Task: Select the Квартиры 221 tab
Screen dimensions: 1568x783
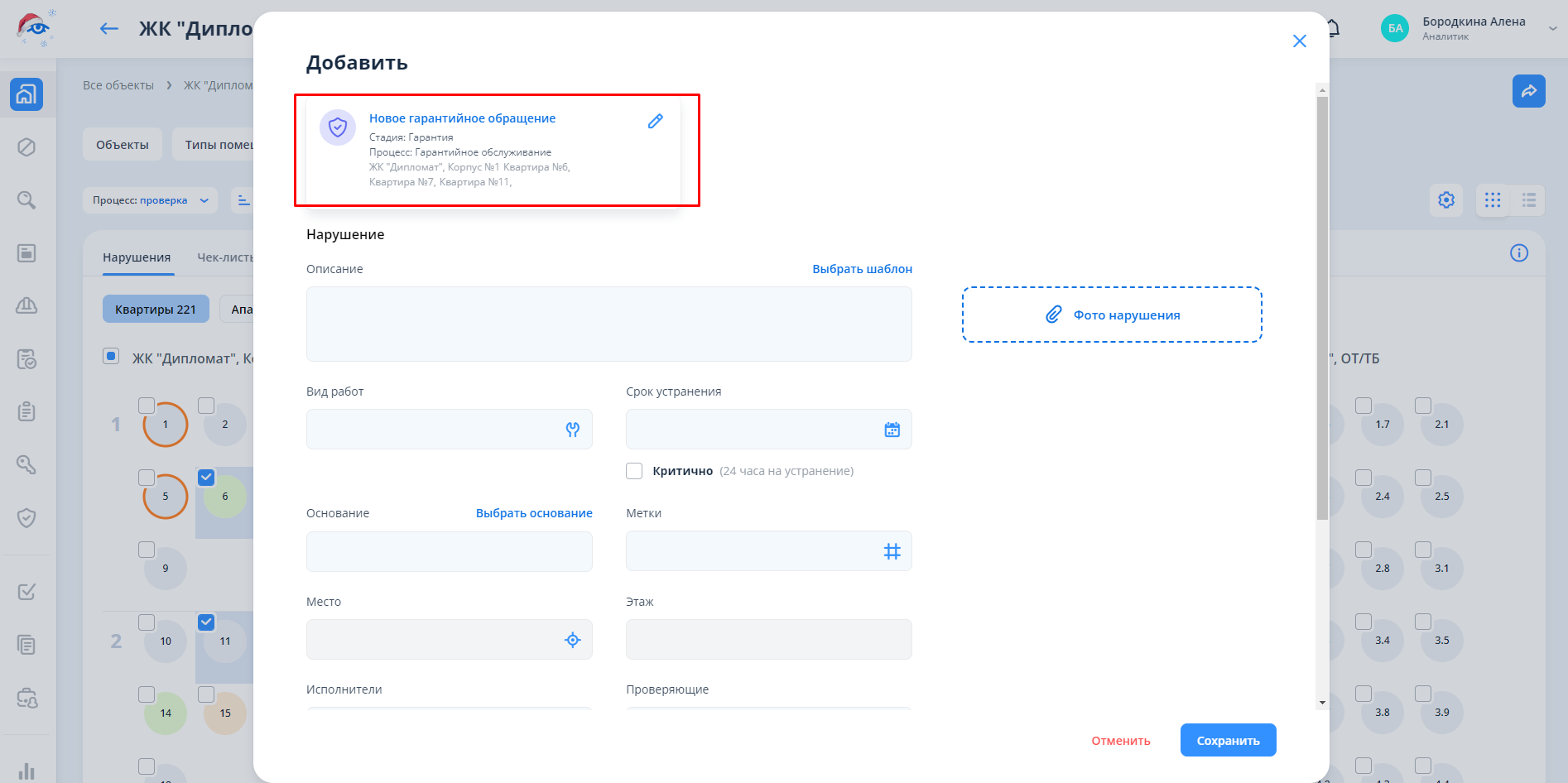Action: 156,310
